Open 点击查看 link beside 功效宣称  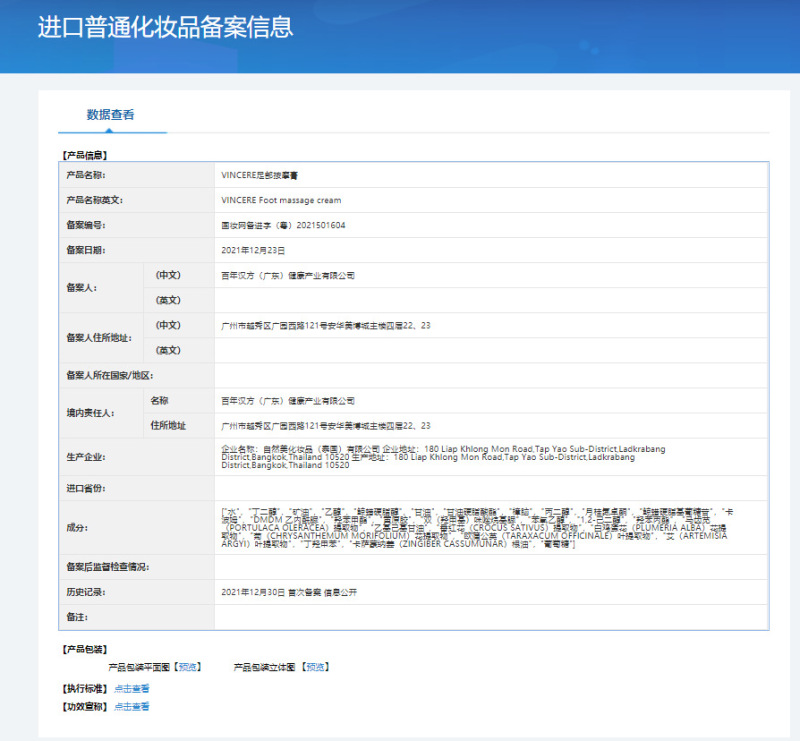[132, 706]
